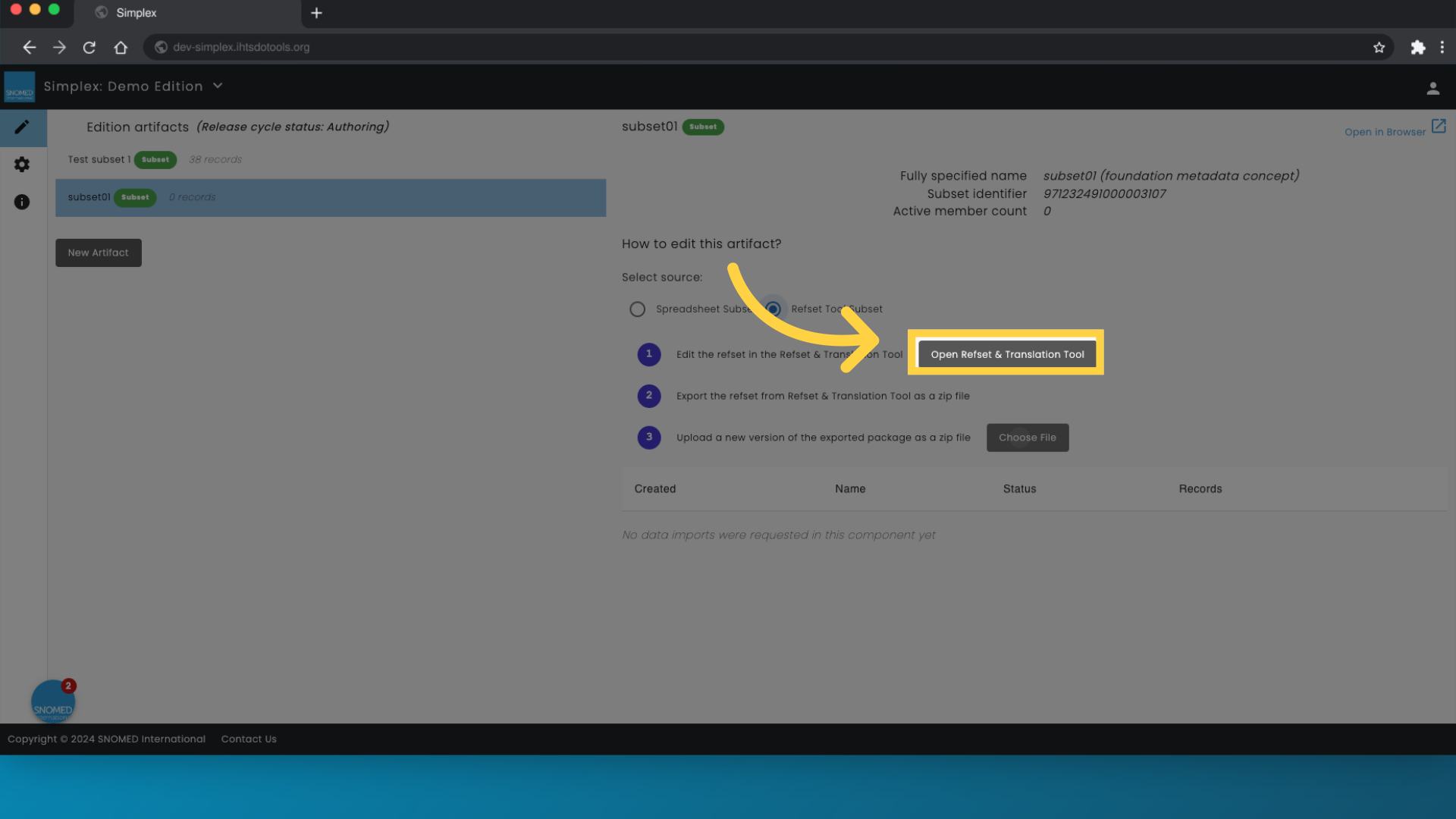Click the Choose File button

(1028, 438)
